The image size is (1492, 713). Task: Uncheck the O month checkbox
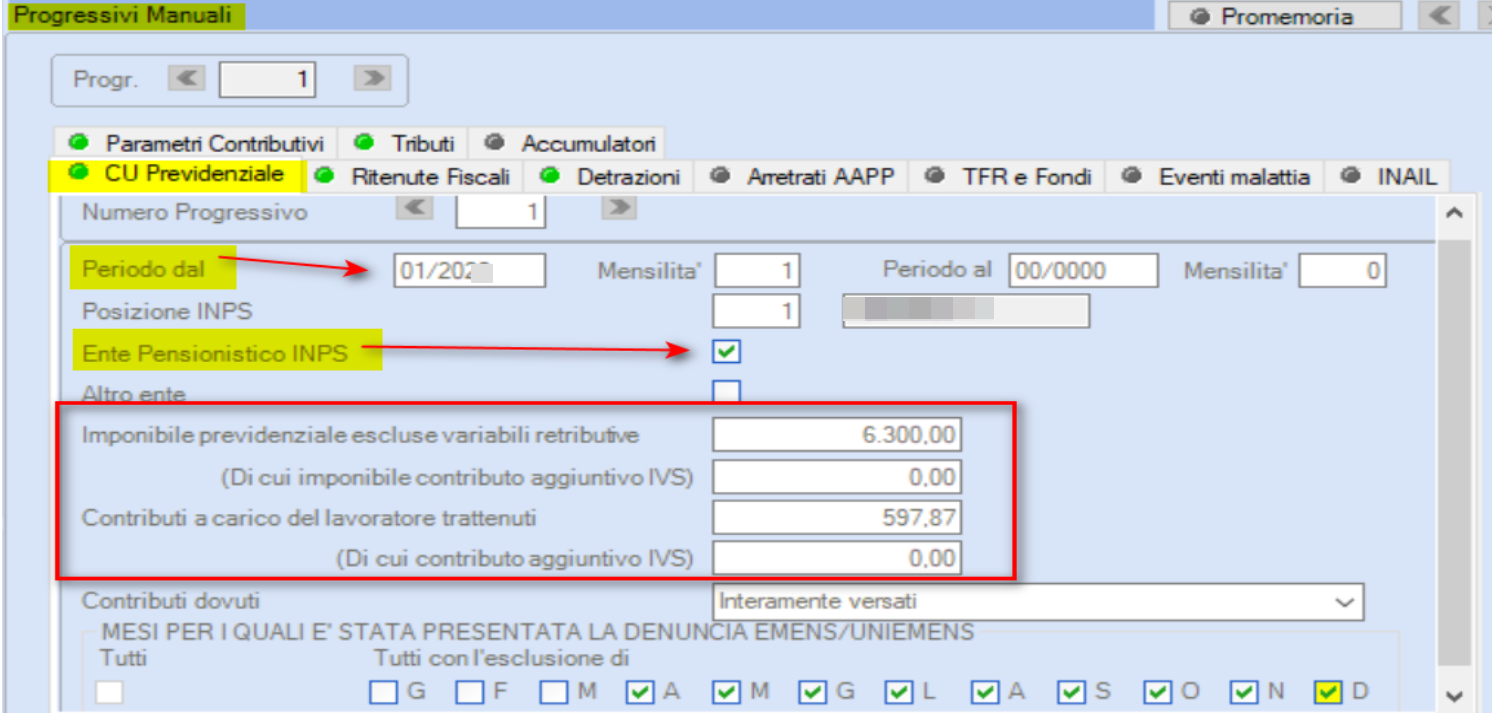1158,691
